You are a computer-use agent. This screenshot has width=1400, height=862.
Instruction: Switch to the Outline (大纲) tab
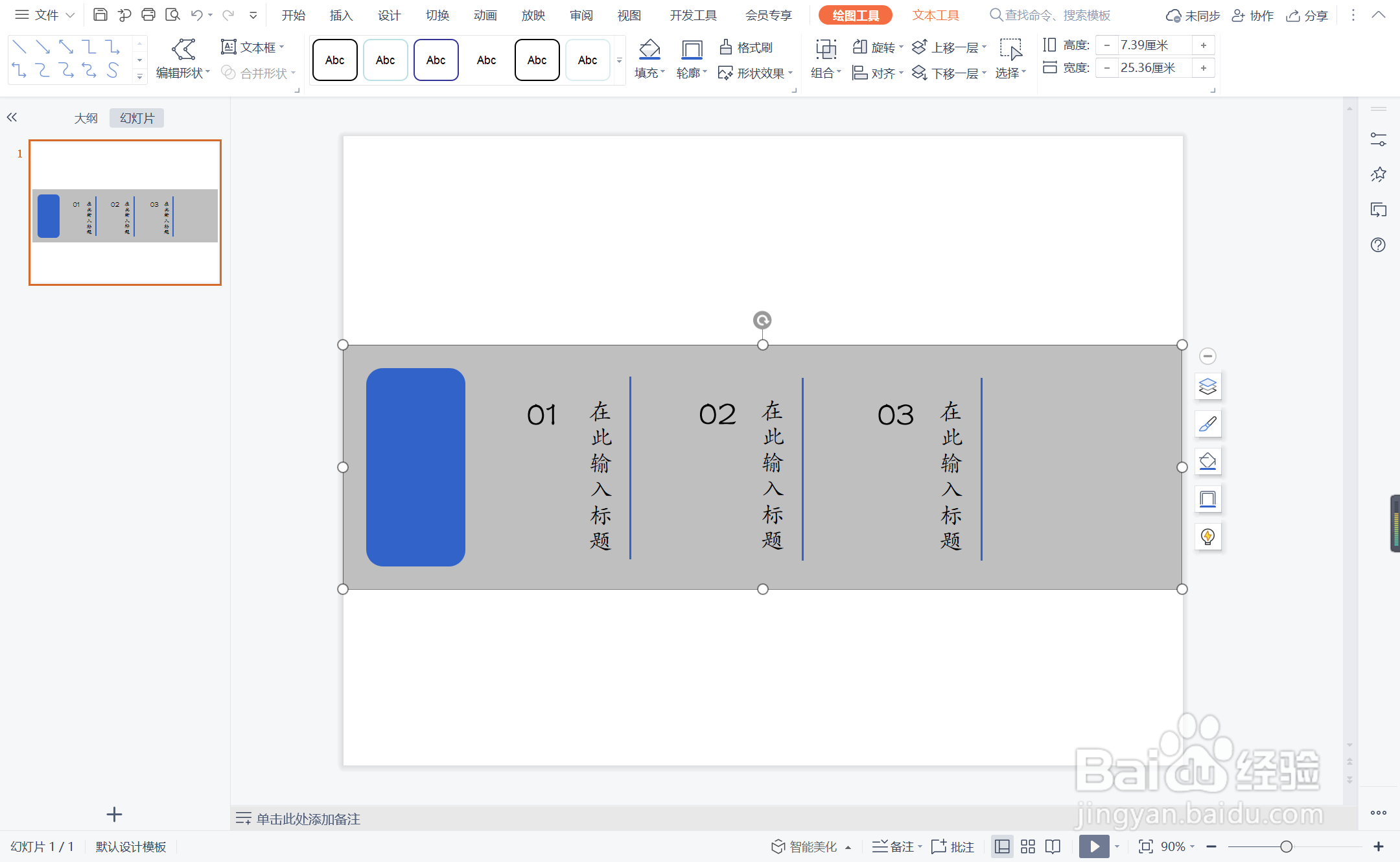tap(86, 118)
